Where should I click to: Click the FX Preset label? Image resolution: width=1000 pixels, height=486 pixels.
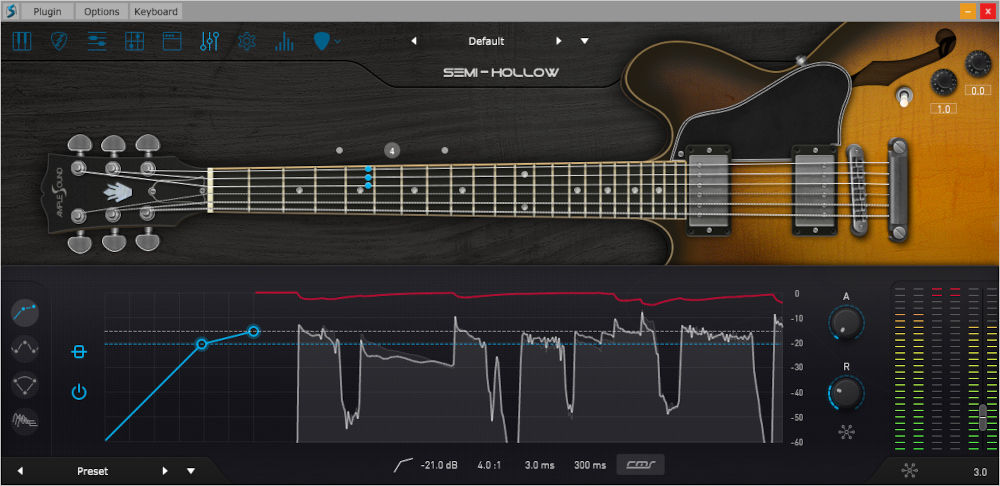[92, 471]
